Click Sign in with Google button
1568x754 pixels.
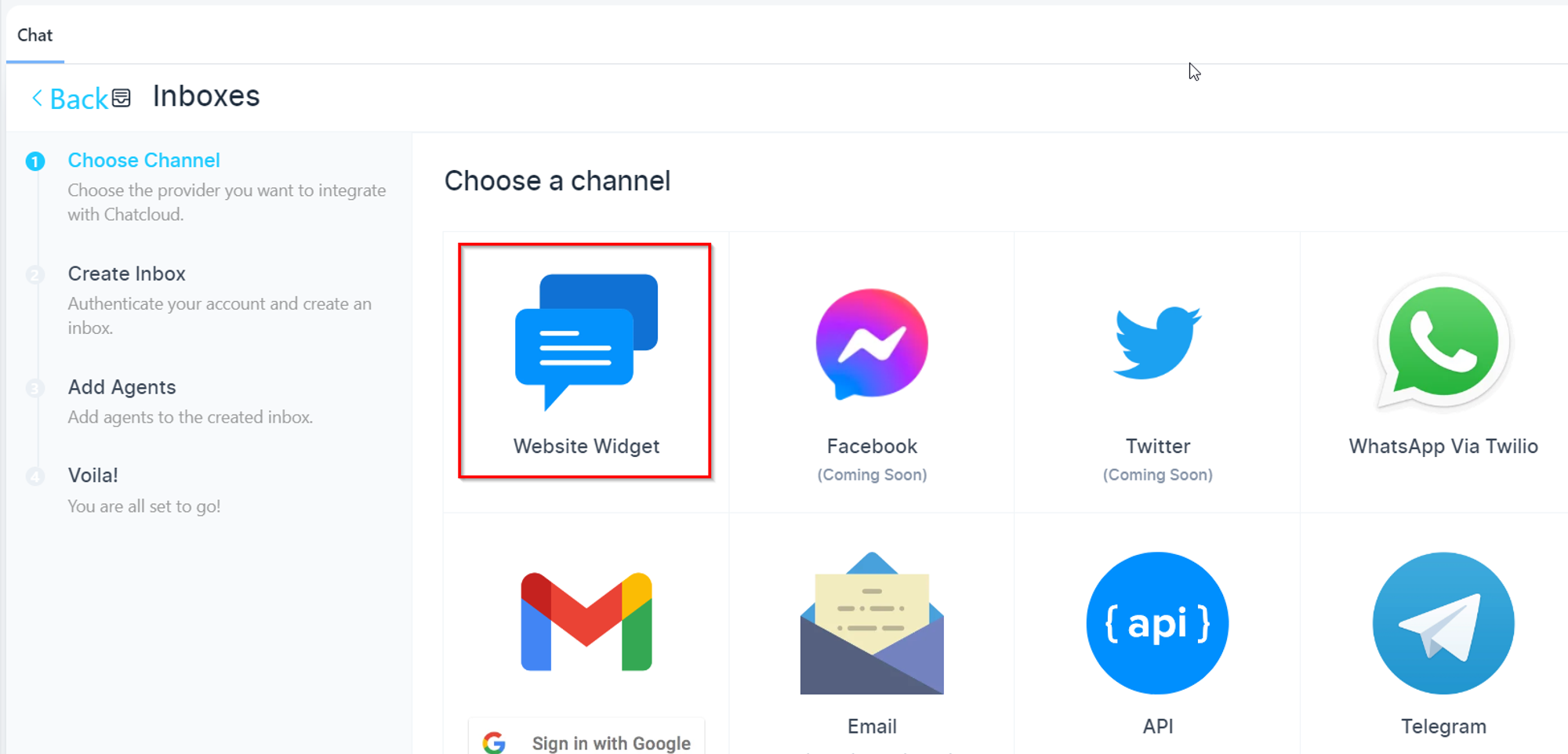pyautogui.click(x=586, y=741)
